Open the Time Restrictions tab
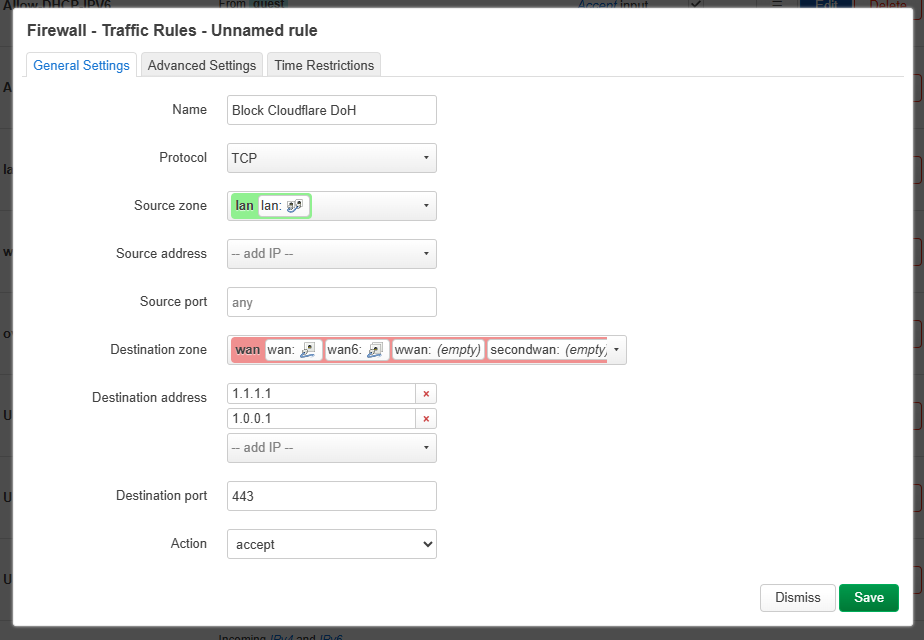The image size is (924, 640). coord(324,65)
